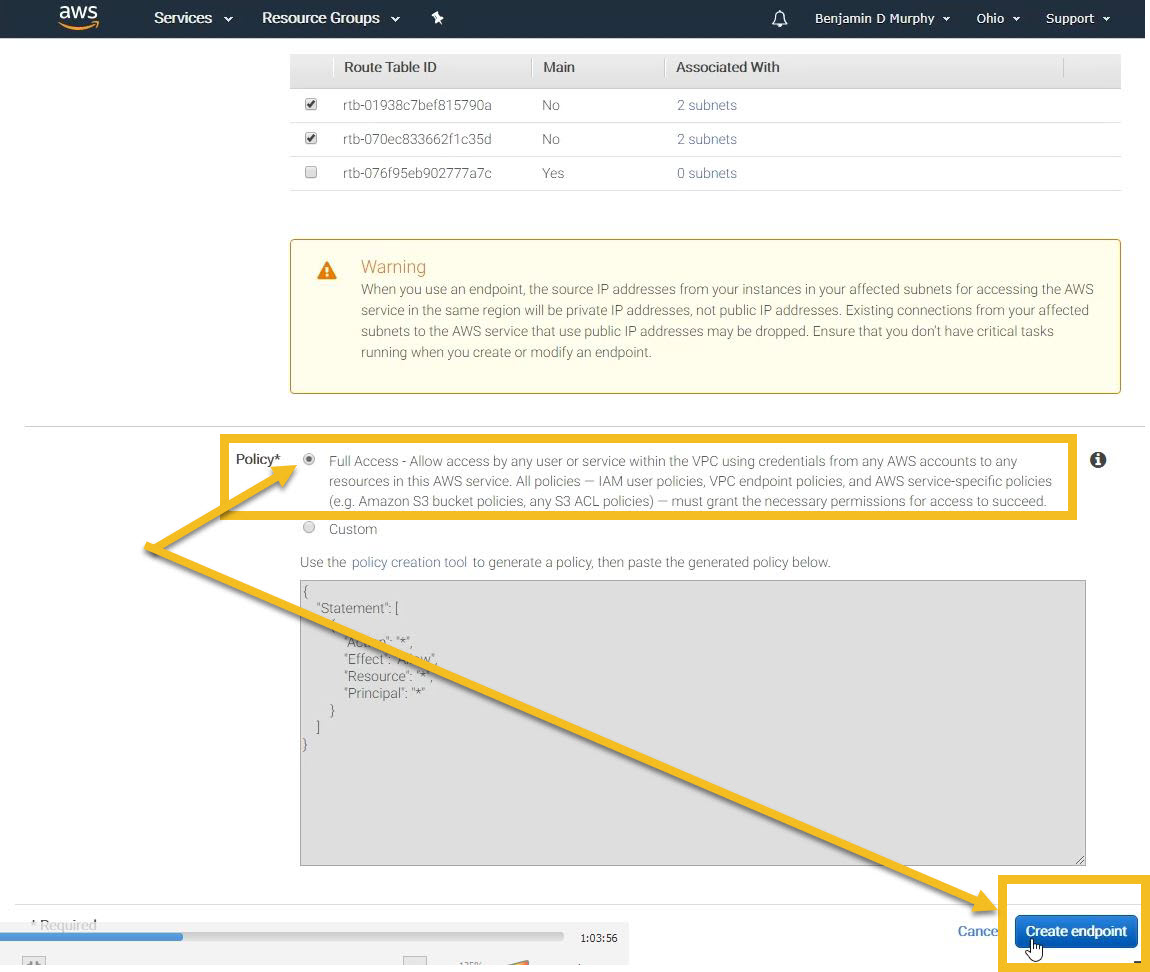Open the Benjamin D Murphy account menu

click(x=882, y=18)
